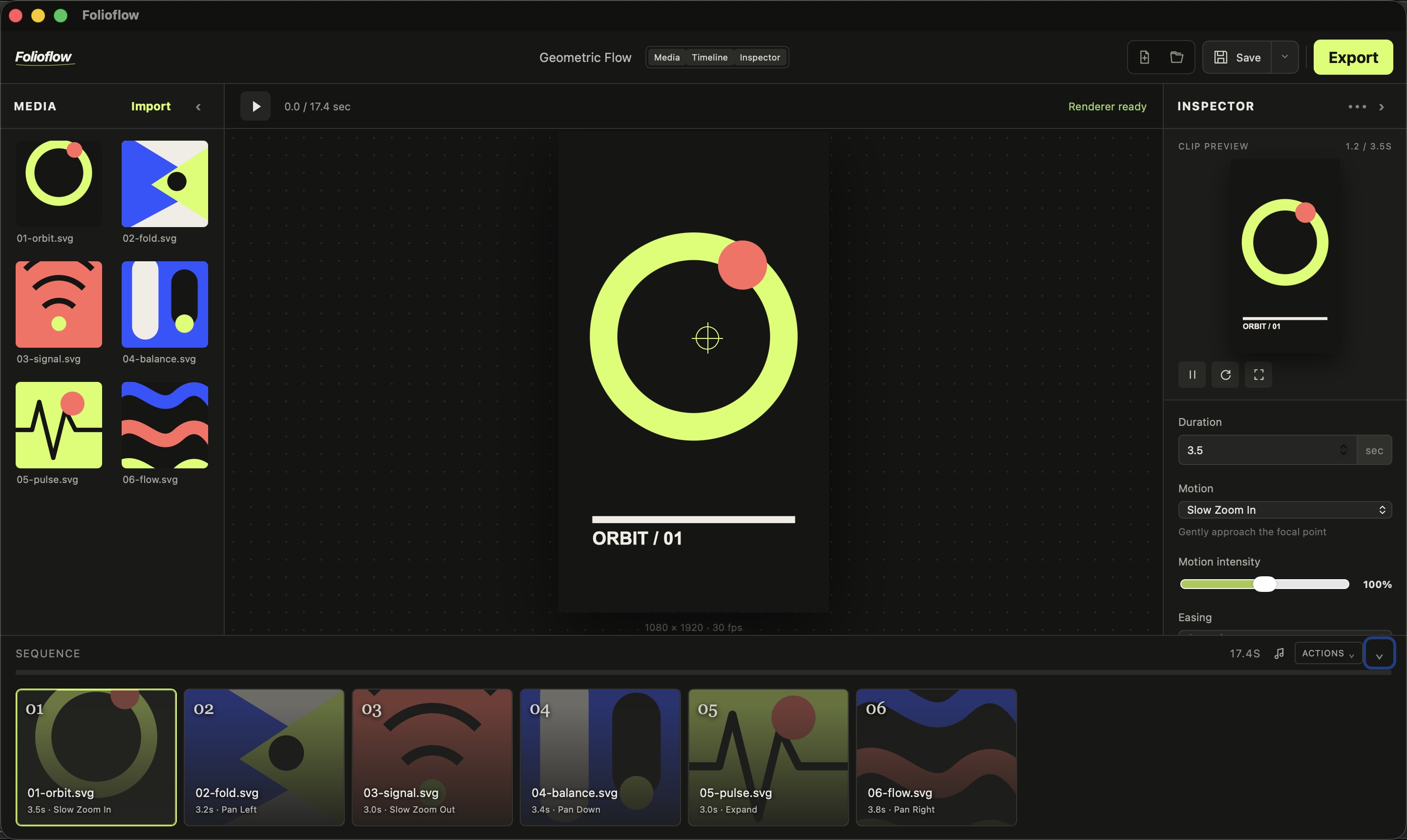
Task: Click the sequence audio music icon
Action: [1279, 654]
